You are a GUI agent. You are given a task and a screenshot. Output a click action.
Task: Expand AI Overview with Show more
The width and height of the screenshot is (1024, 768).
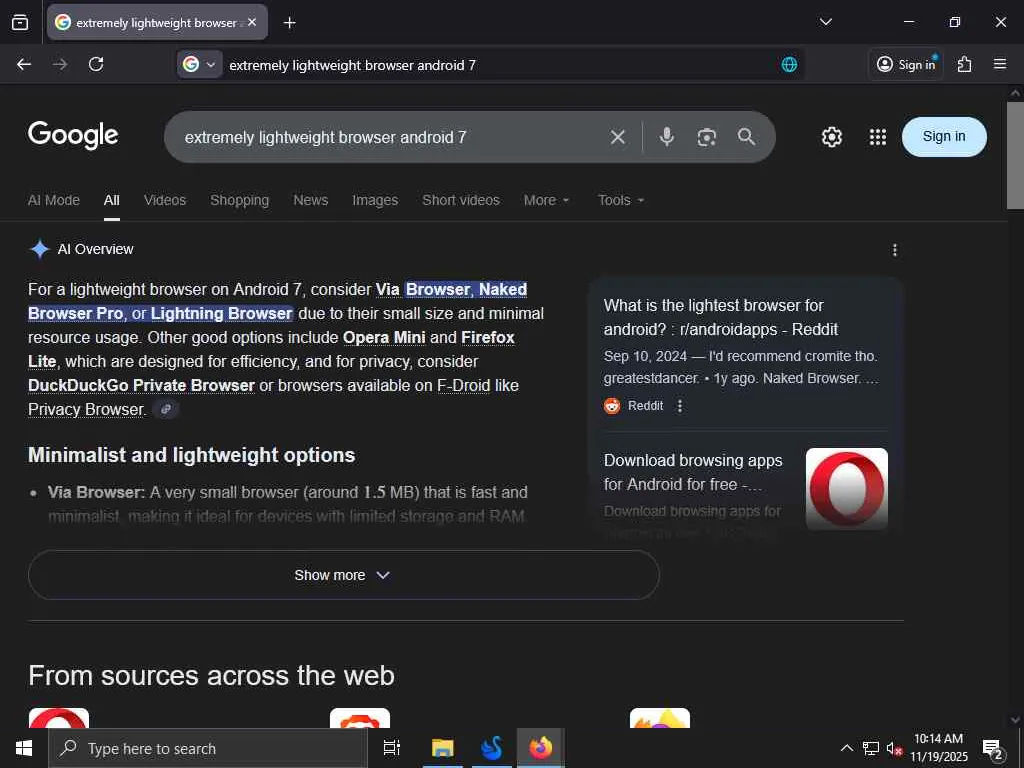click(x=344, y=575)
